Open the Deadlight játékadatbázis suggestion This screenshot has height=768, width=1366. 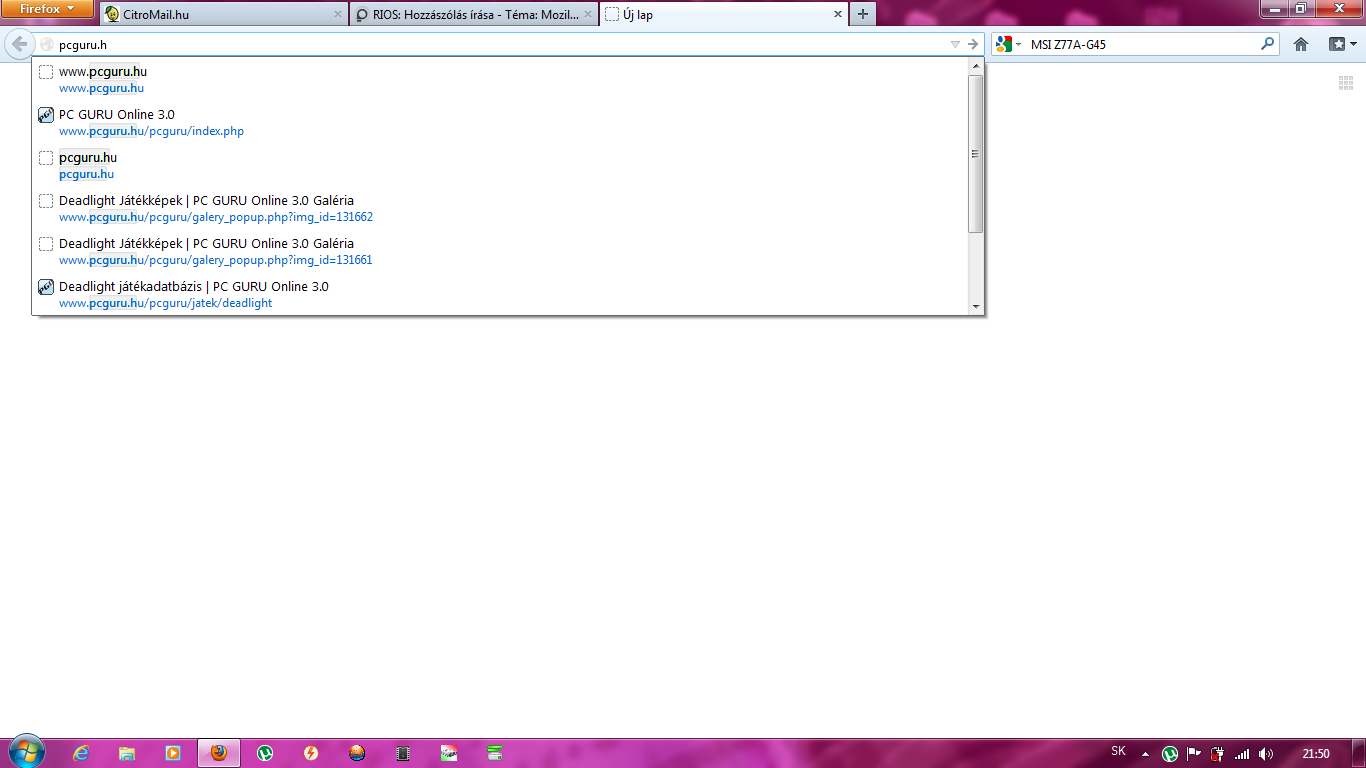pyautogui.click(x=500, y=295)
